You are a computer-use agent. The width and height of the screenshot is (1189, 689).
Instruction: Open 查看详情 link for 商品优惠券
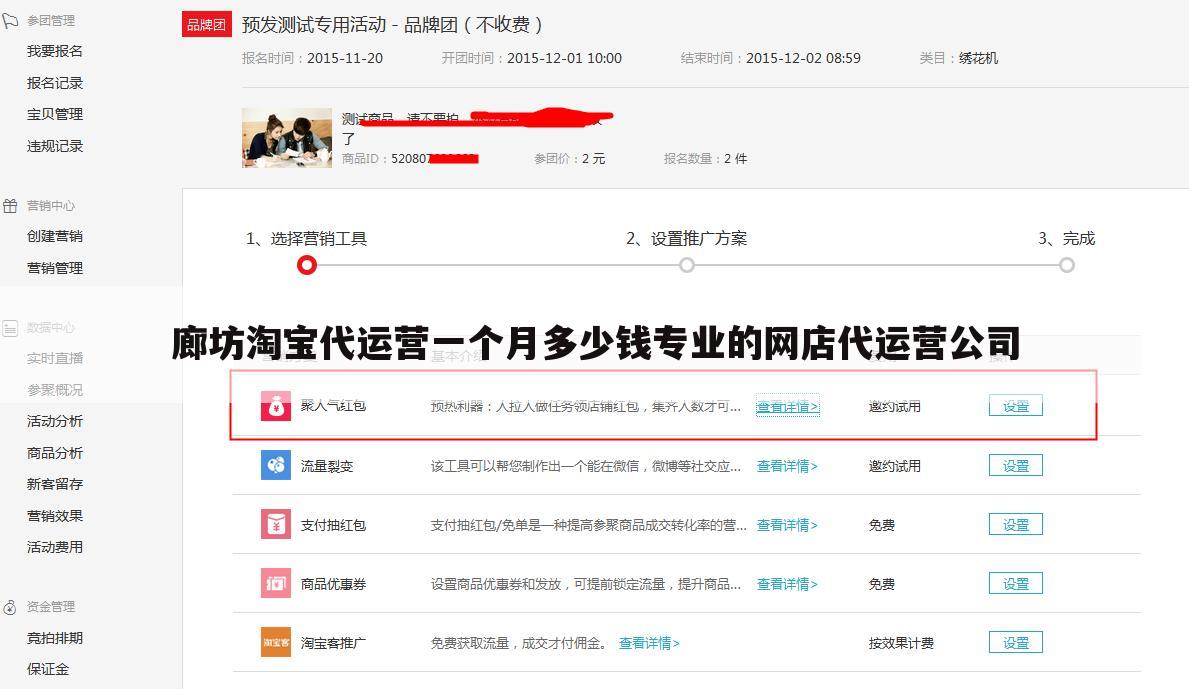click(x=787, y=583)
